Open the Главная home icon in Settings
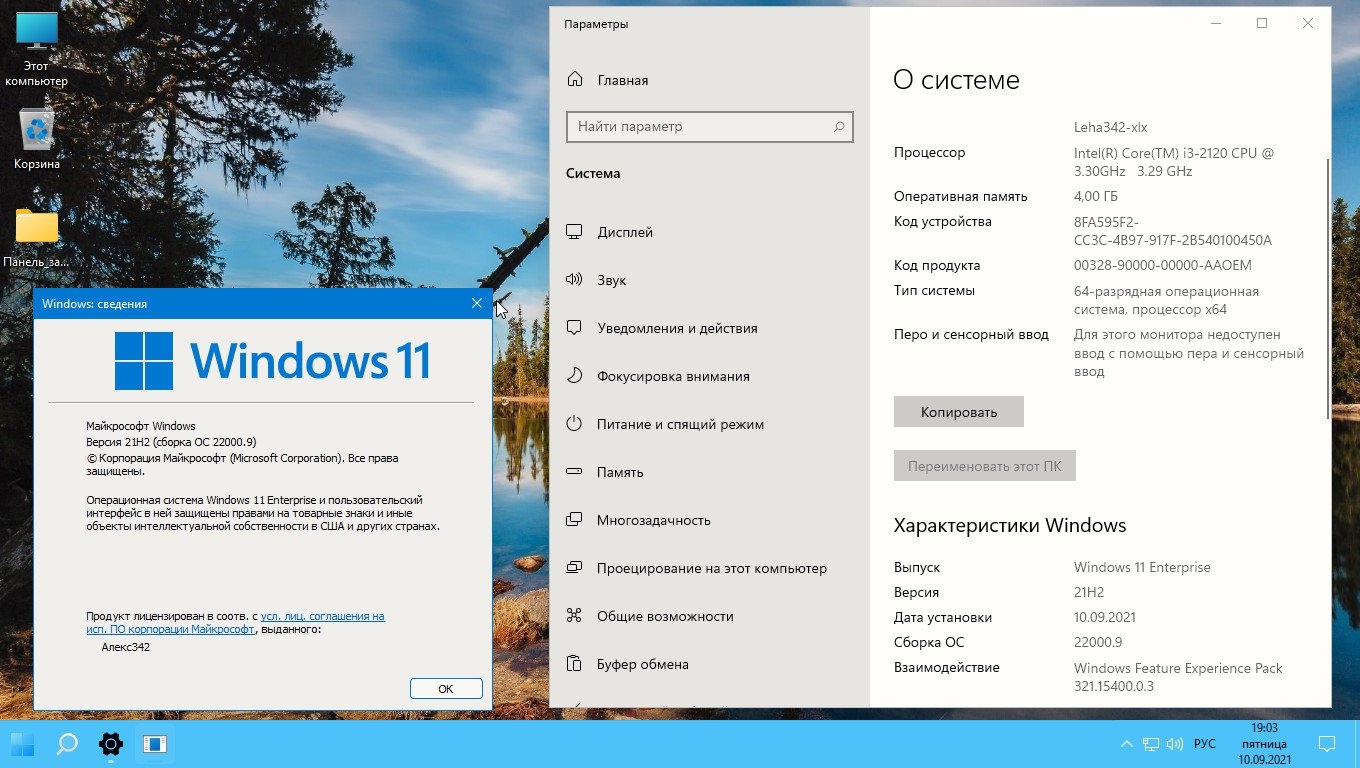 point(575,80)
